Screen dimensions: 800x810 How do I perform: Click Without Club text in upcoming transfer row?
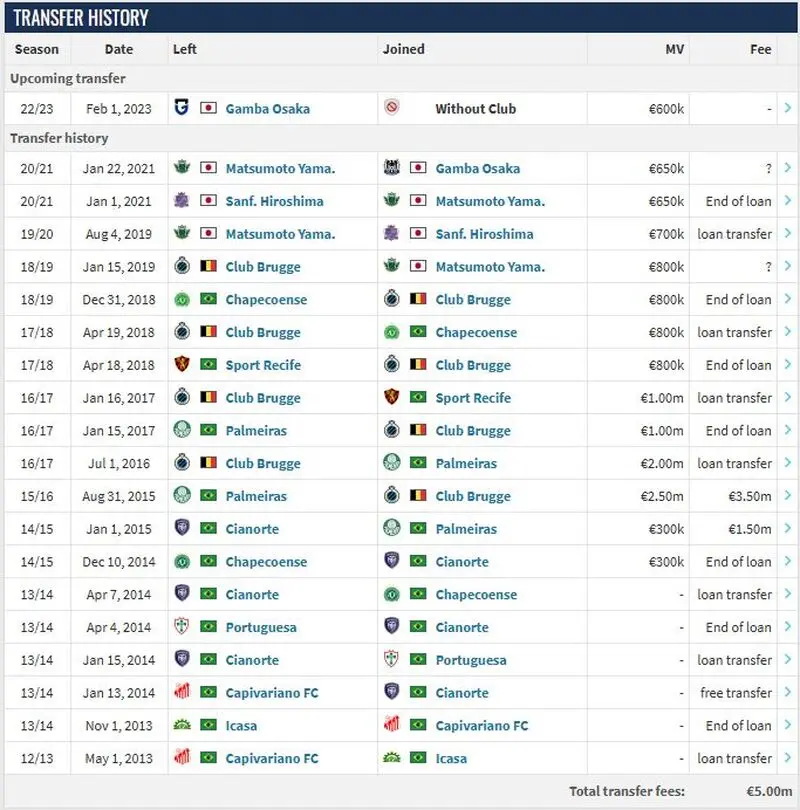tap(475, 108)
